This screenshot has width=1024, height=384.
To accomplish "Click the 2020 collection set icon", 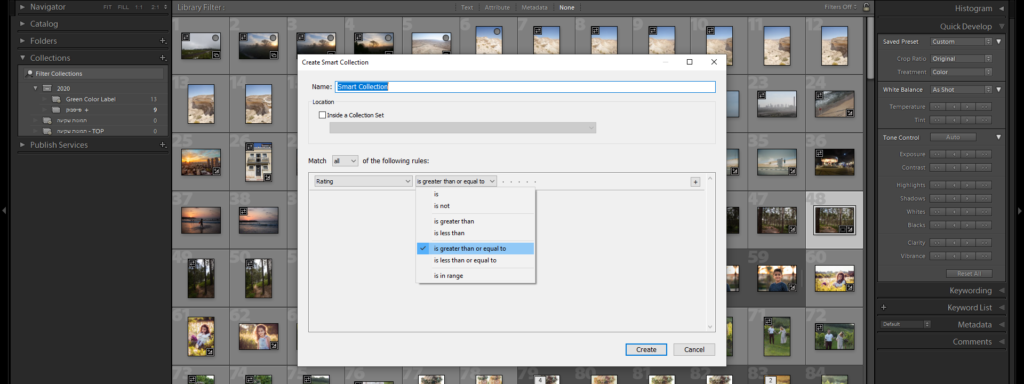I will tap(47, 88).
